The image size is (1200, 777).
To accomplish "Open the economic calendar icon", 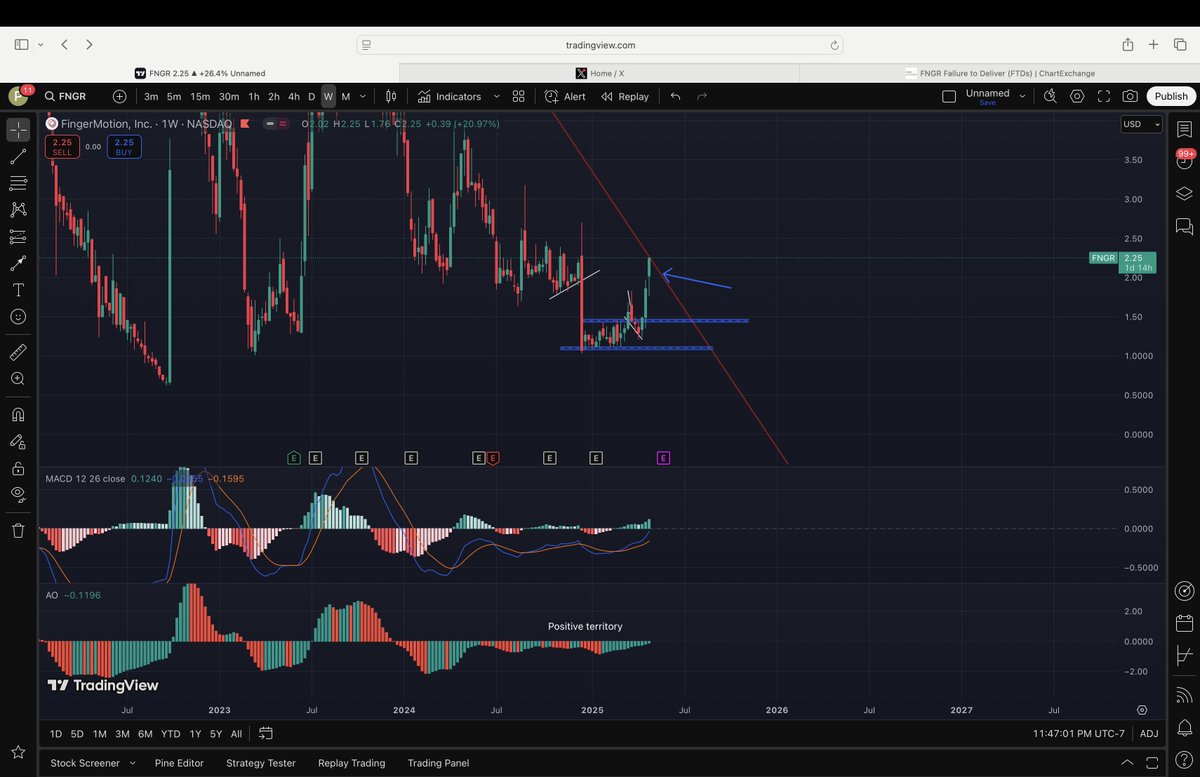I will (x=1185, y=624).
